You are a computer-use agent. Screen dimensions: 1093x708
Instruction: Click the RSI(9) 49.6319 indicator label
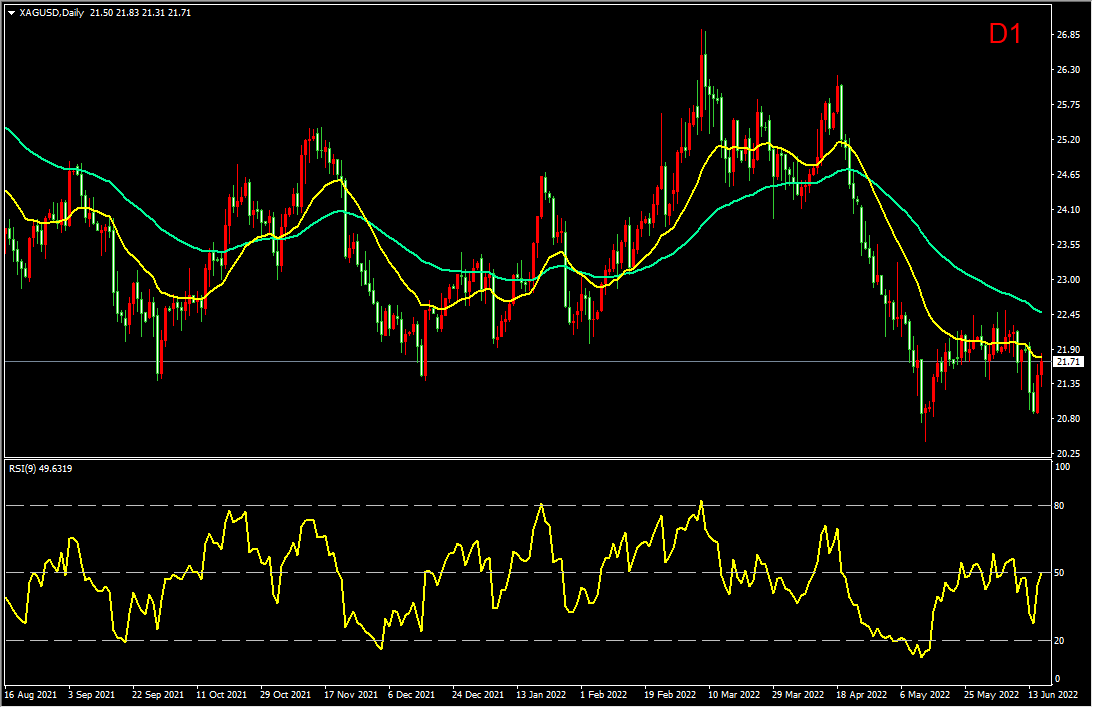coord(40,469)
